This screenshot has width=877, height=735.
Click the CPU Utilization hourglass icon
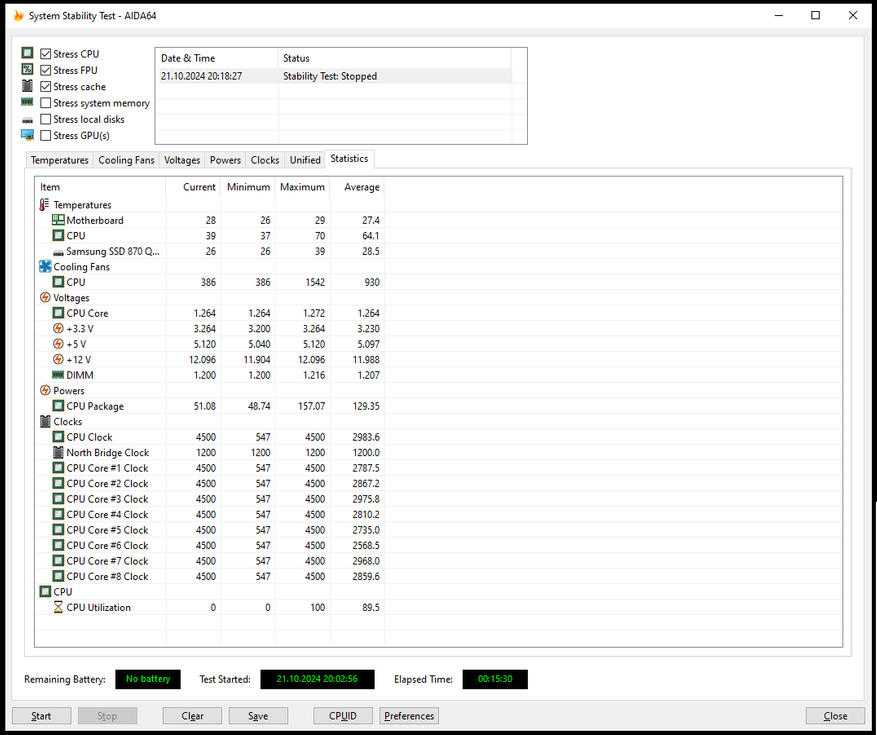(58, 607)
